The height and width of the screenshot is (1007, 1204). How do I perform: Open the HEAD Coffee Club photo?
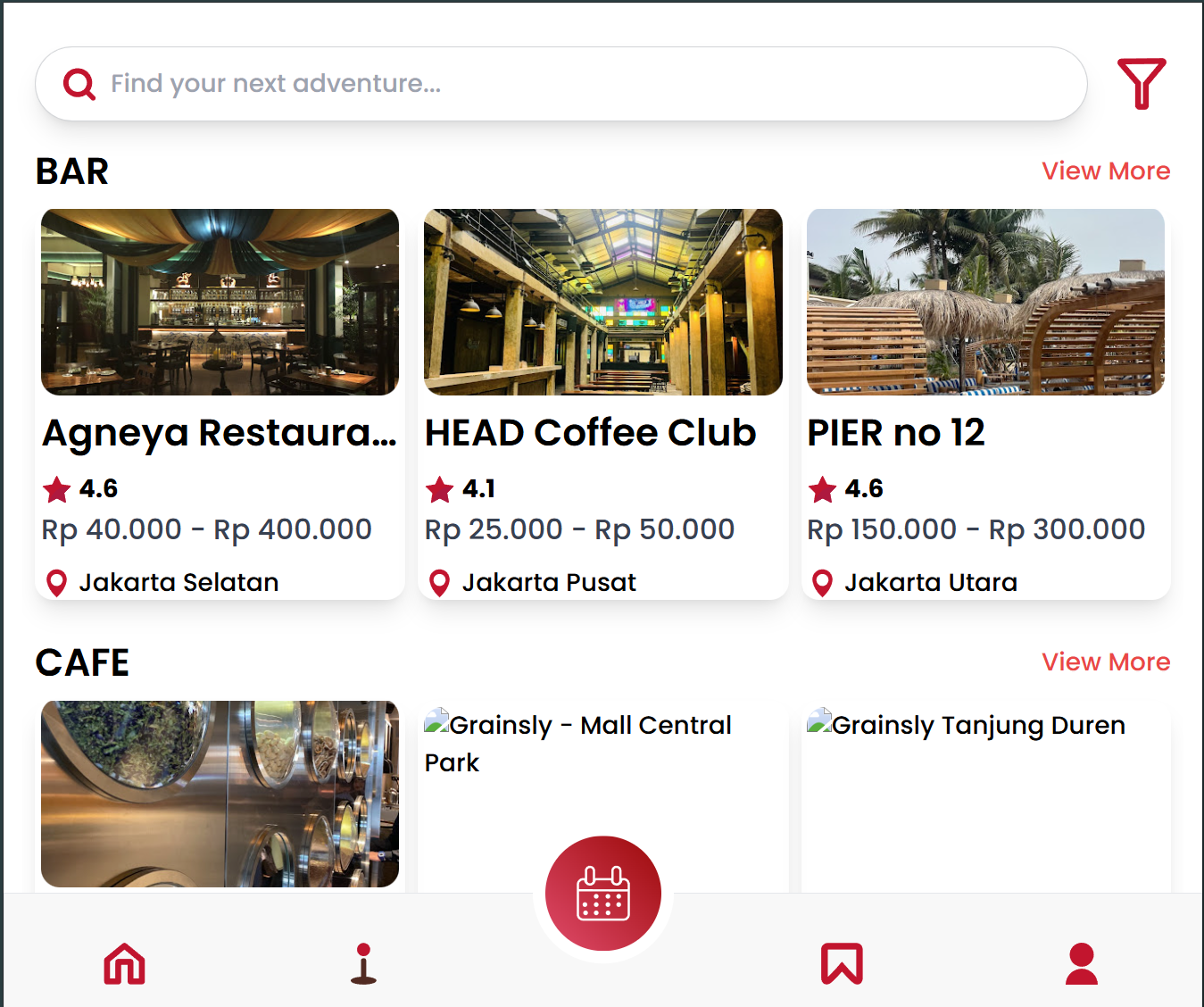(603, 302)
